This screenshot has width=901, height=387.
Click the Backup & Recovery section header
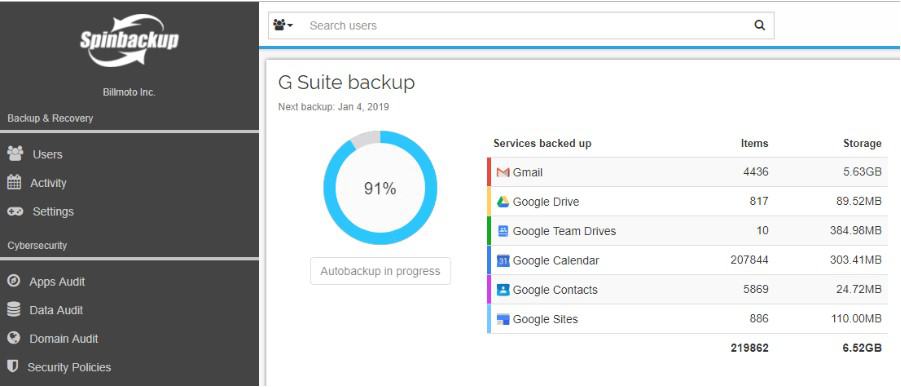tap(50, 118)
